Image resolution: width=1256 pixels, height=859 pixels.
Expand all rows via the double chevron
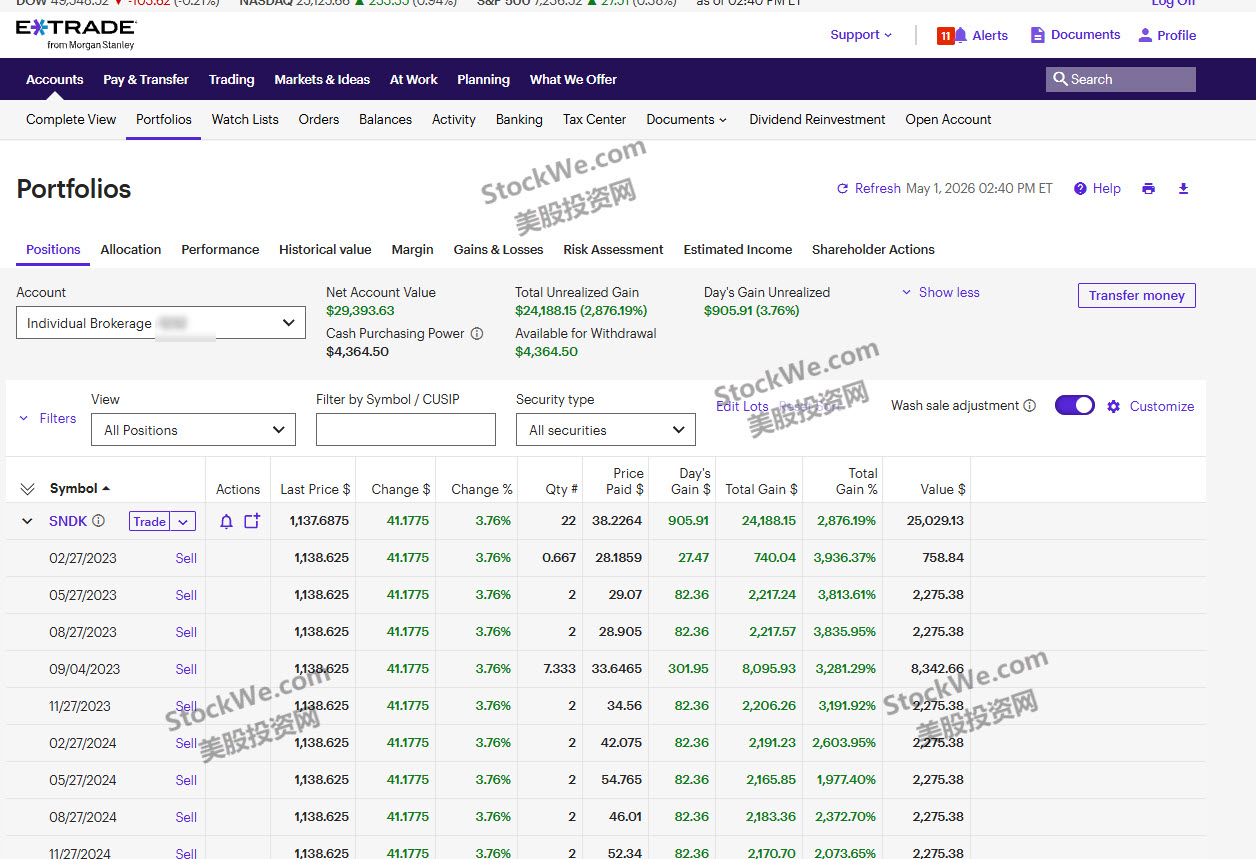[x=27, y=489]
